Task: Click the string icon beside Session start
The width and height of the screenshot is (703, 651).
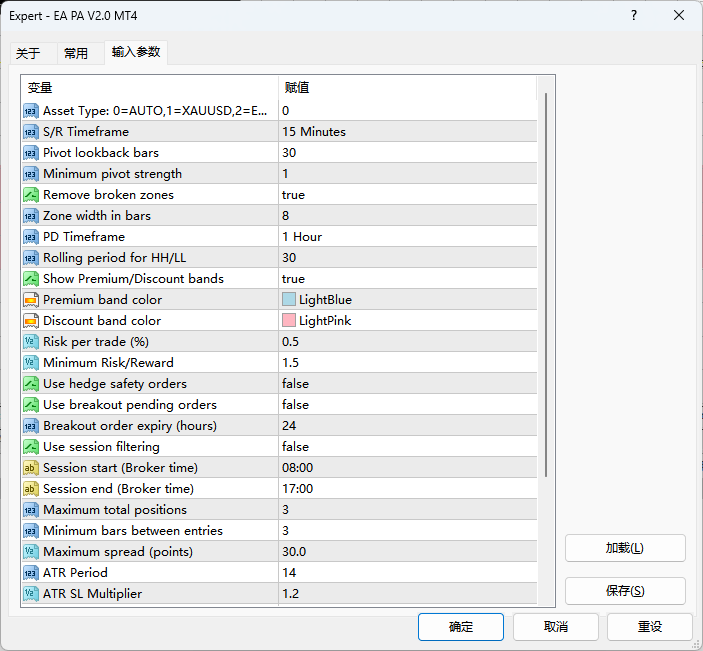Action: pos(31,468)
